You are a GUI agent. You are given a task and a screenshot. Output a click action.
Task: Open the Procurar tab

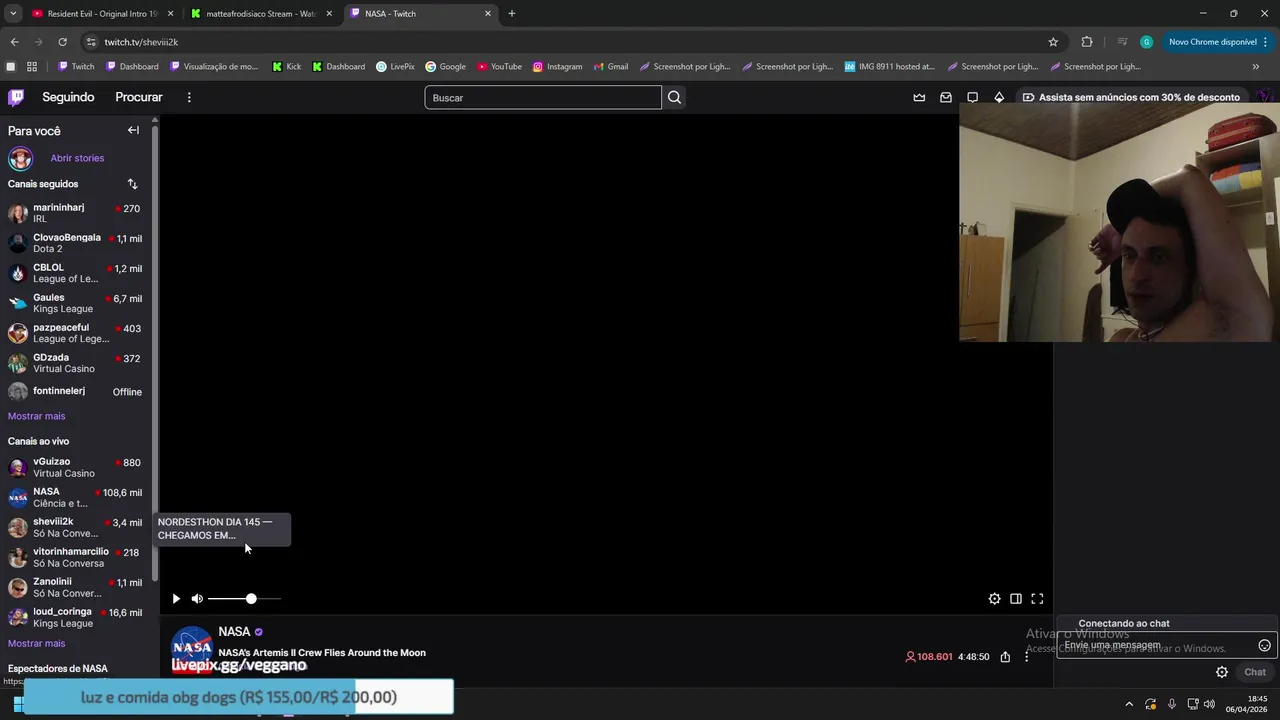(139, 97)
